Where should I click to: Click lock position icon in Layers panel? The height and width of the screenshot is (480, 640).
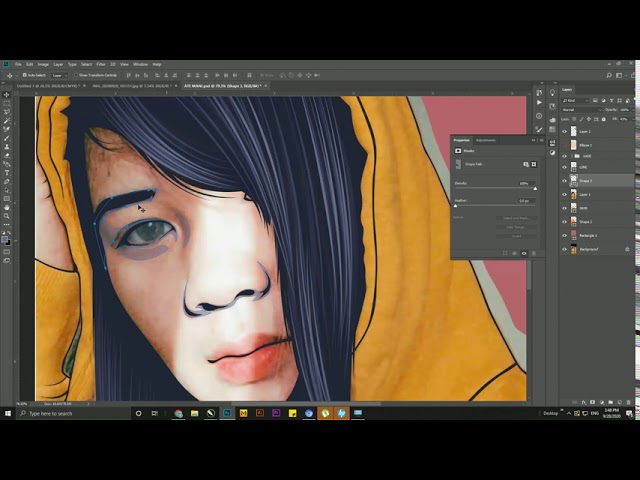coord(589,119)
